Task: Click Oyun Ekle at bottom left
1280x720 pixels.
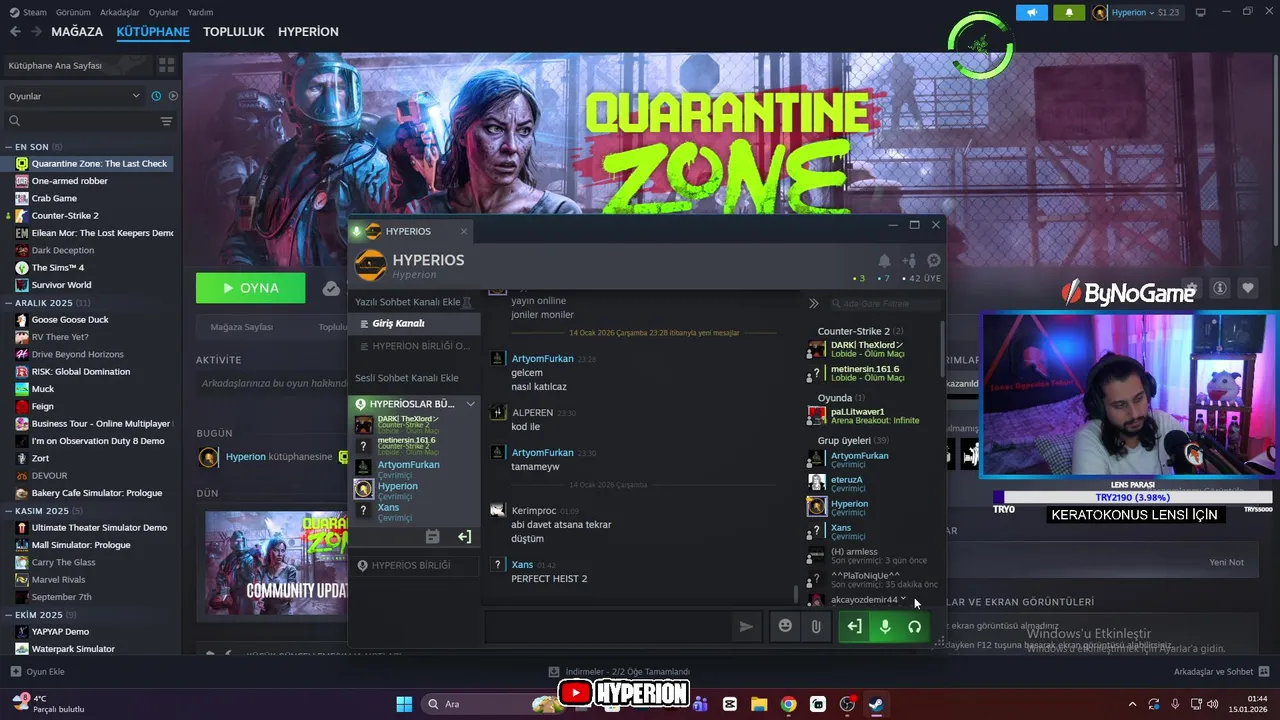Action: (x=37, y=672)
